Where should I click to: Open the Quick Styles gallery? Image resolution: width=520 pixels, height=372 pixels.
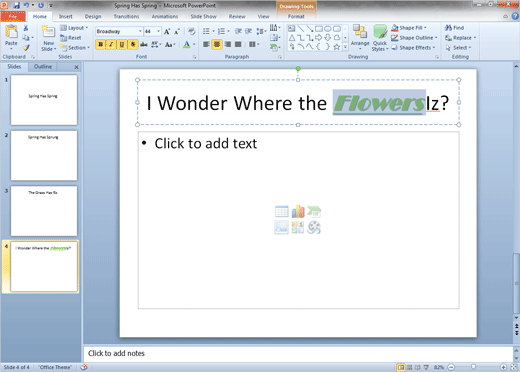pyautogui.click(x=380, y=38)
